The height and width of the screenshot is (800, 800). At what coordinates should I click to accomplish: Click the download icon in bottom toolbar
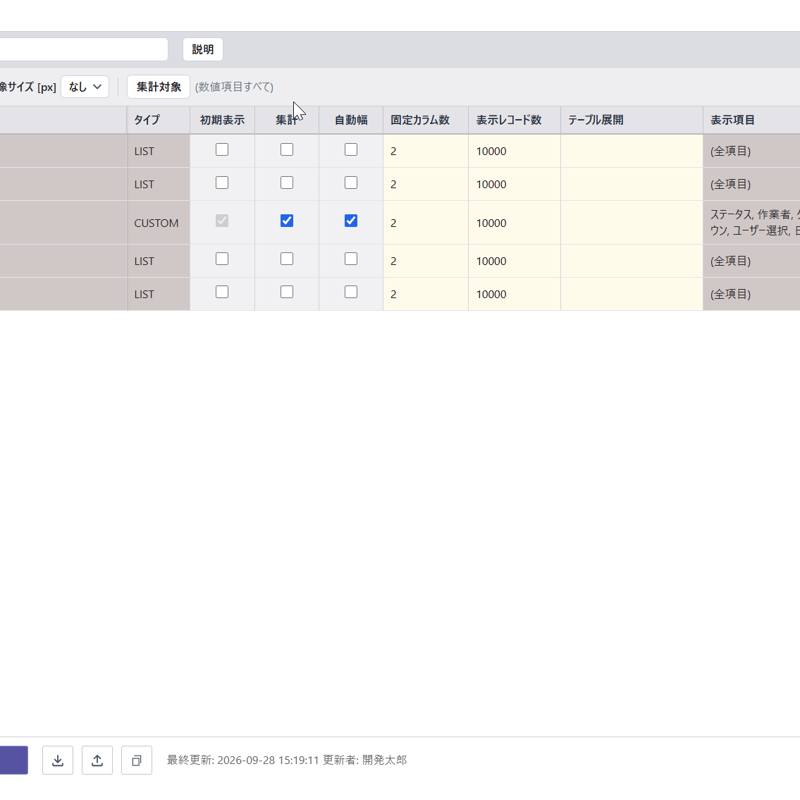pyautogui.click(x=58, y=760)
